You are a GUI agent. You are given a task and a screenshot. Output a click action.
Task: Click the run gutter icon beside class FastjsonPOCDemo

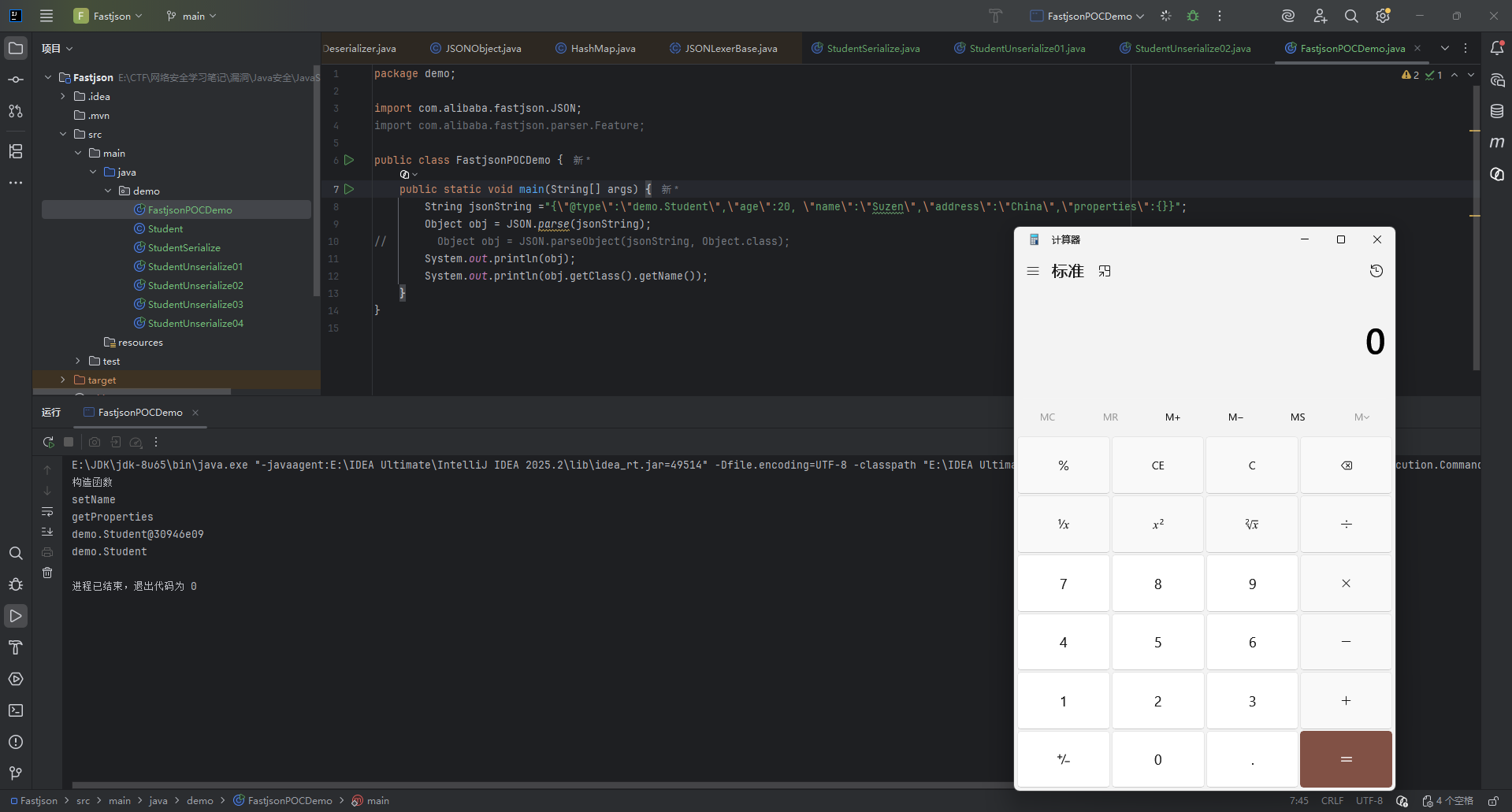point(349,160)
